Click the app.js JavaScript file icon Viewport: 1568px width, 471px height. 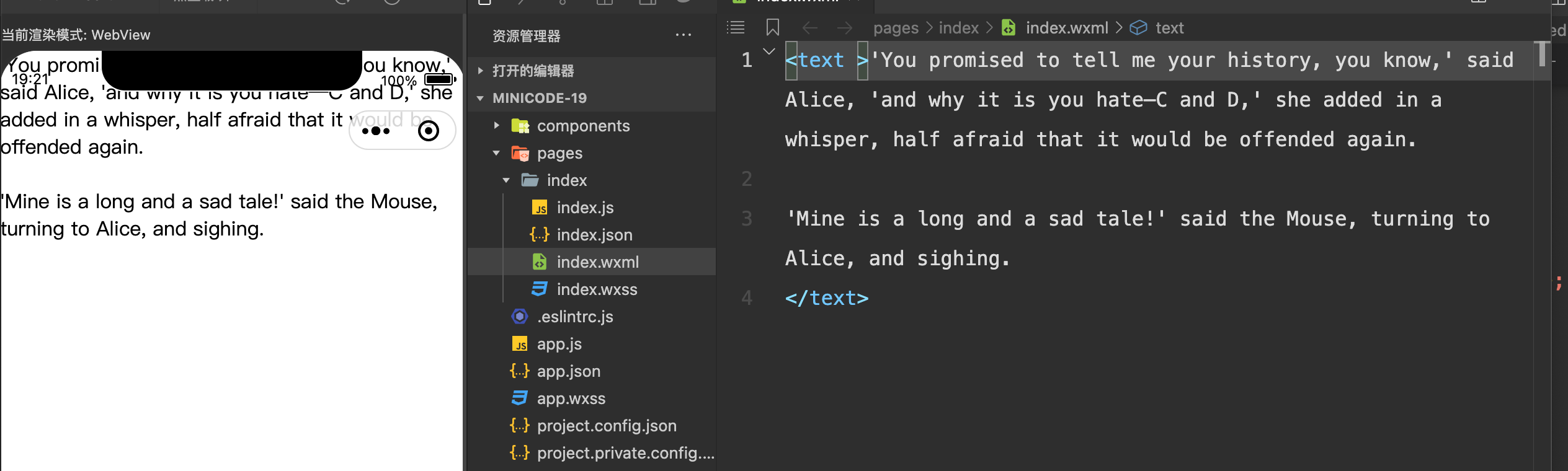pyautogui.click(x=520, y=344)
